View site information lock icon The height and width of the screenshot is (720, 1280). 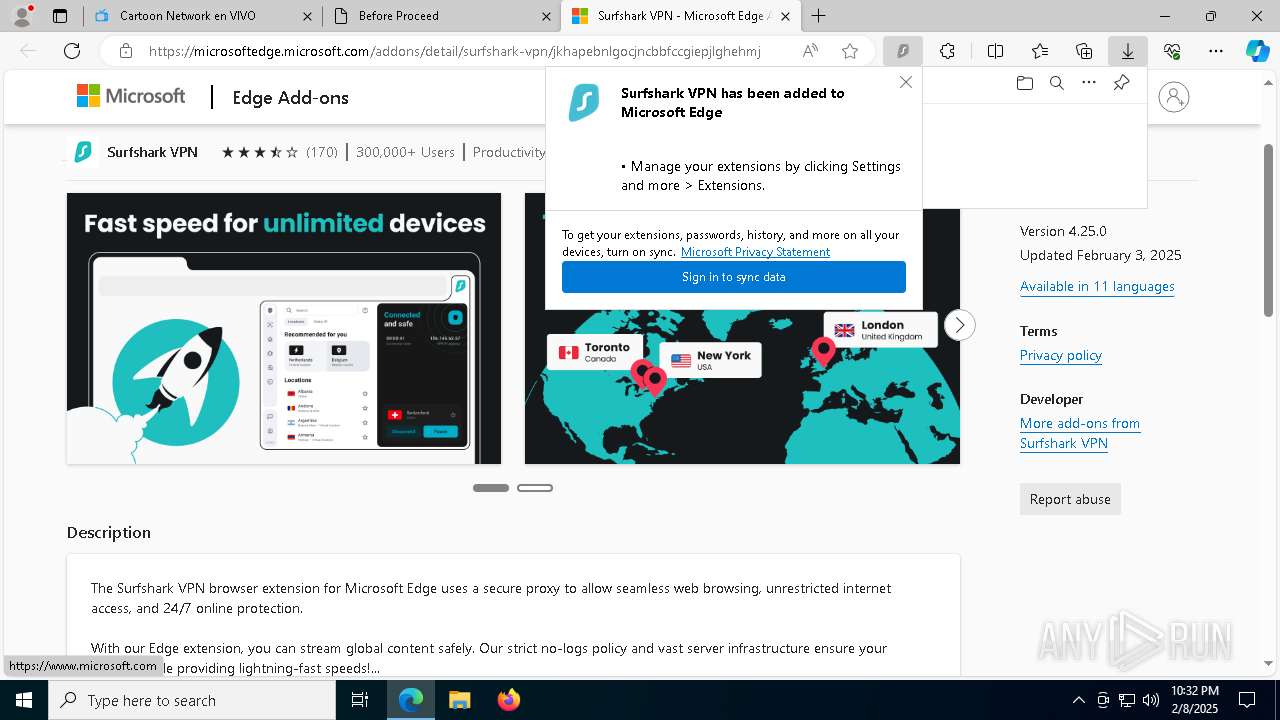[x=125, y=51]
